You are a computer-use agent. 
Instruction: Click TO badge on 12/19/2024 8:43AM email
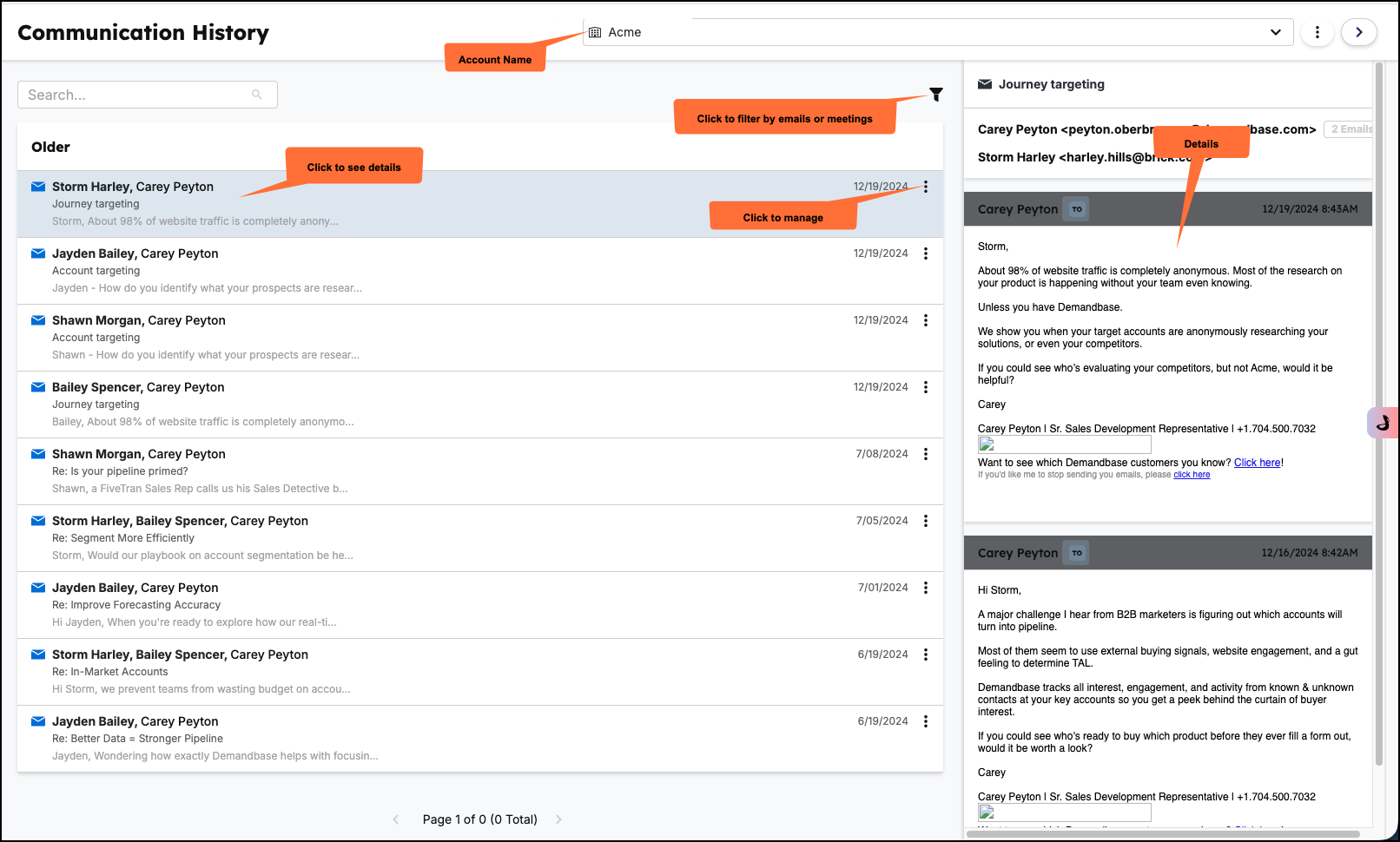1077,209
